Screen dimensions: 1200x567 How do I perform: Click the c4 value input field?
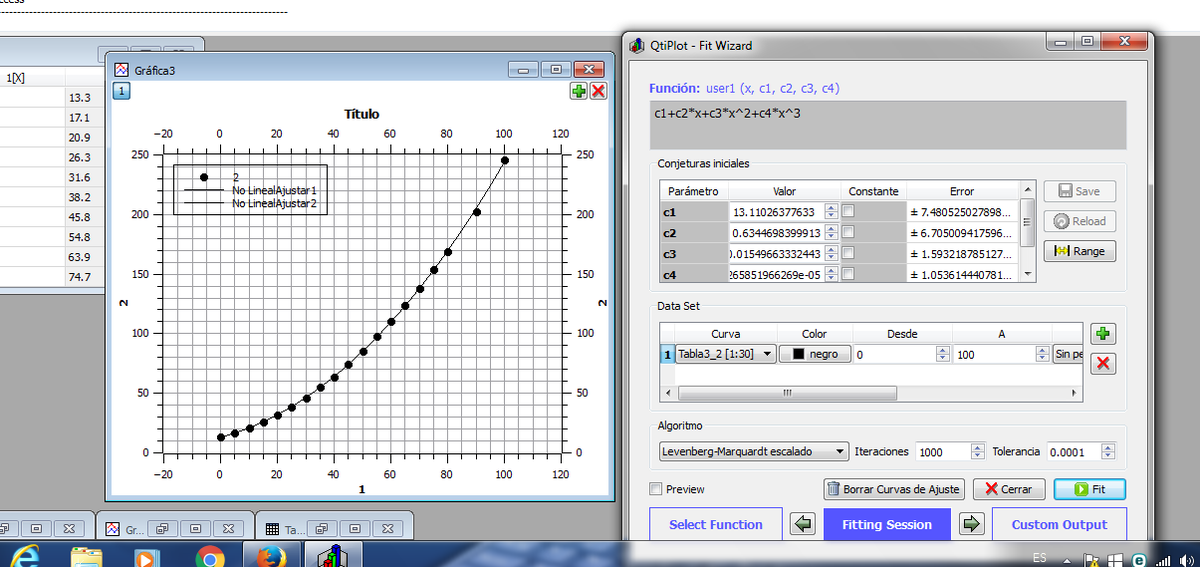[x=776, y=274]
